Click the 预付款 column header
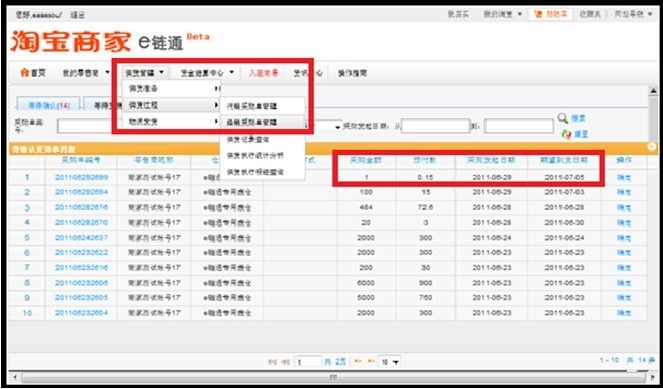 click(x=425, y=161)
